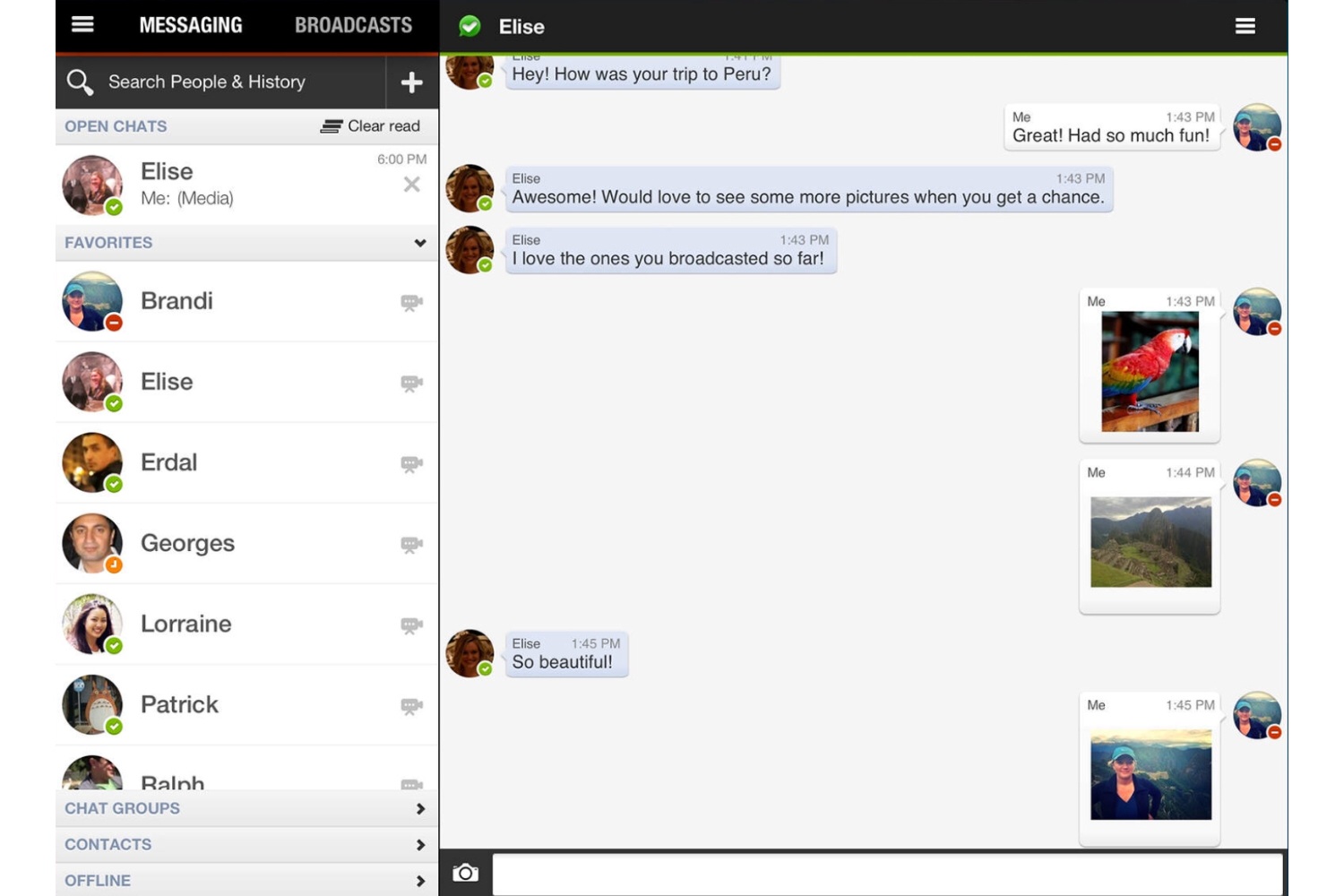Click the magnifier search icon
The image size is (1344, 896).
(x=80, y=82)
